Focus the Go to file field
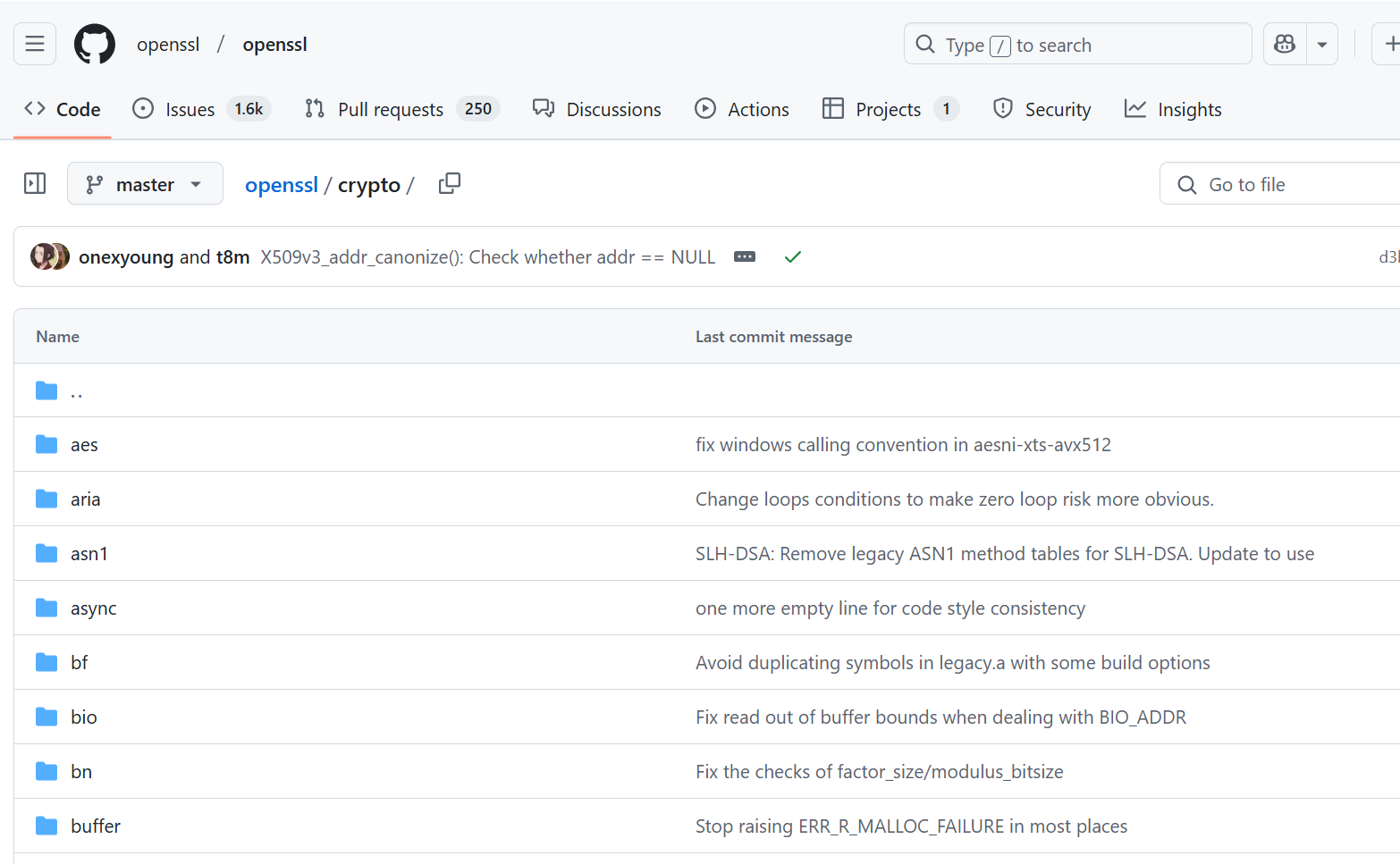The image size is (1400, 864). pyautogui.click(x=1280, y=184)
